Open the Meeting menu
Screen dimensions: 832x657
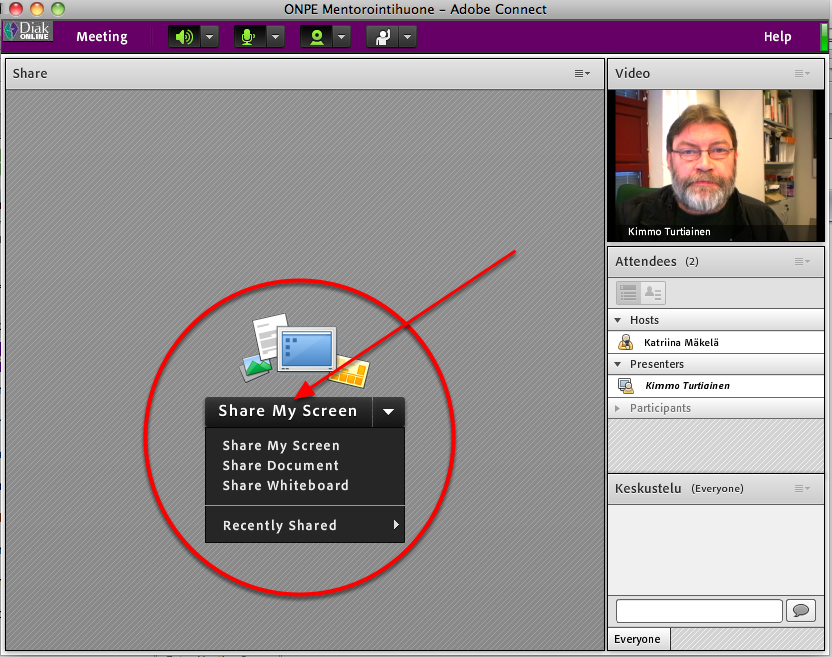point(102,37)
